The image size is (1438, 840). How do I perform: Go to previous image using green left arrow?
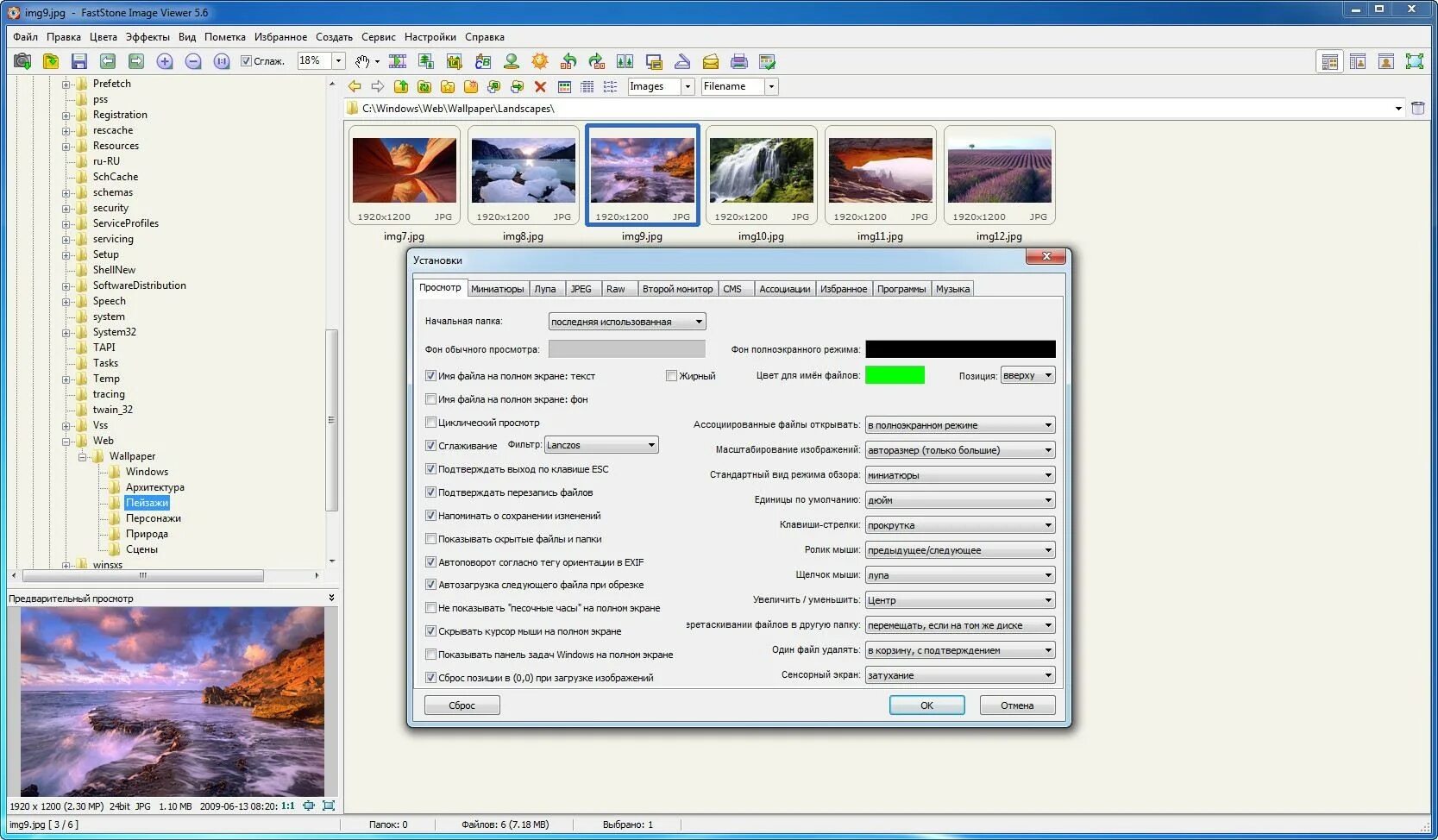pos(108,61)
